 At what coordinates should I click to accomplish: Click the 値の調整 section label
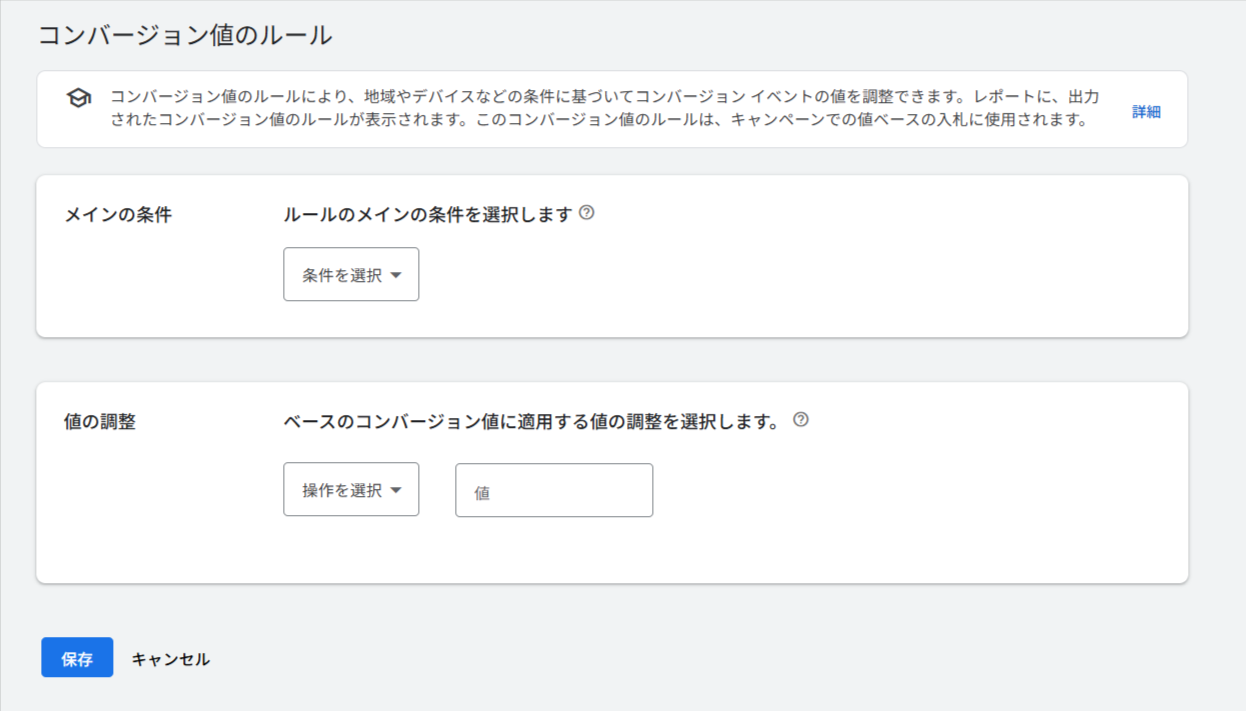pos(100,422)
